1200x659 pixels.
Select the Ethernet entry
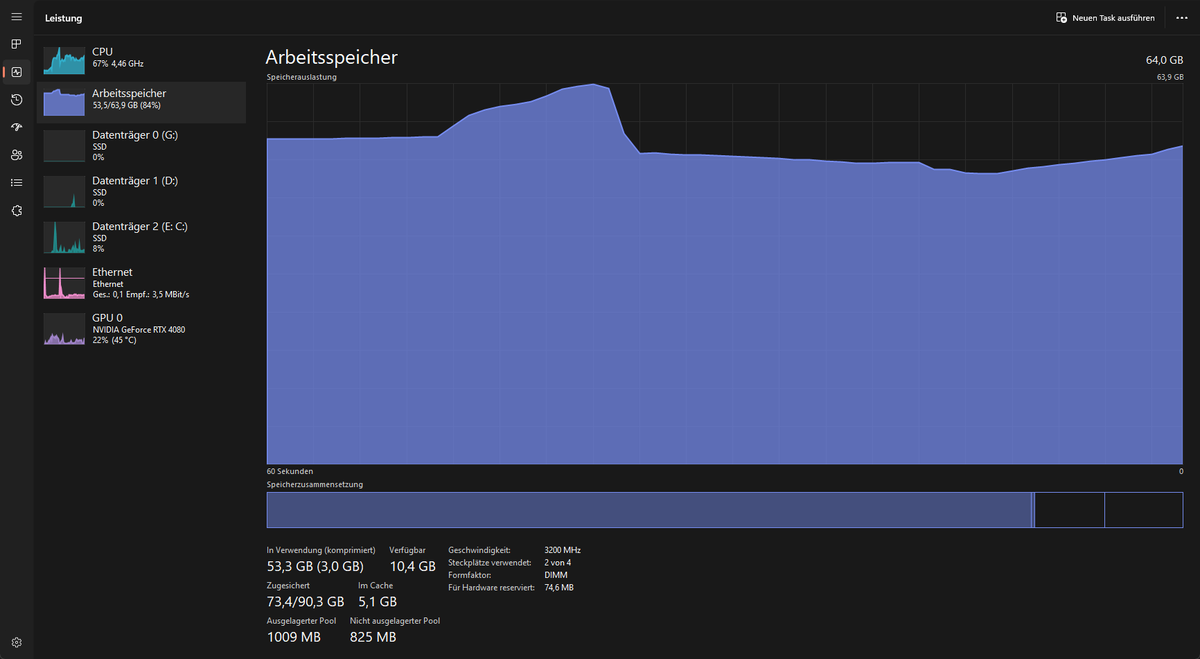[x=141, y=283]
